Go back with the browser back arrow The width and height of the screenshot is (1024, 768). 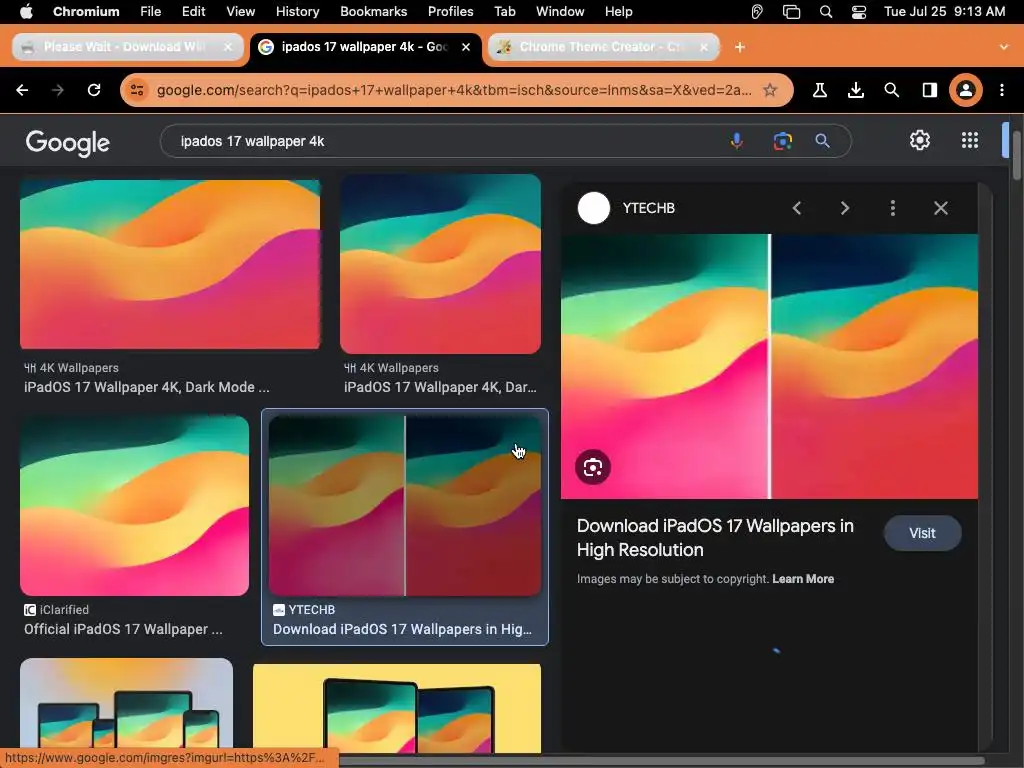[22, 90]
